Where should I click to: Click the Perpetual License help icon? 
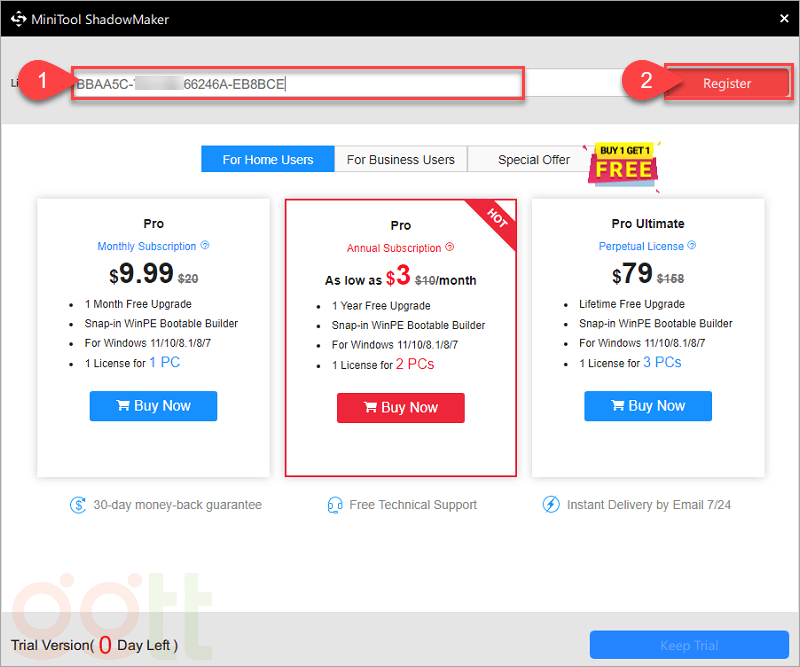point(692,246)
